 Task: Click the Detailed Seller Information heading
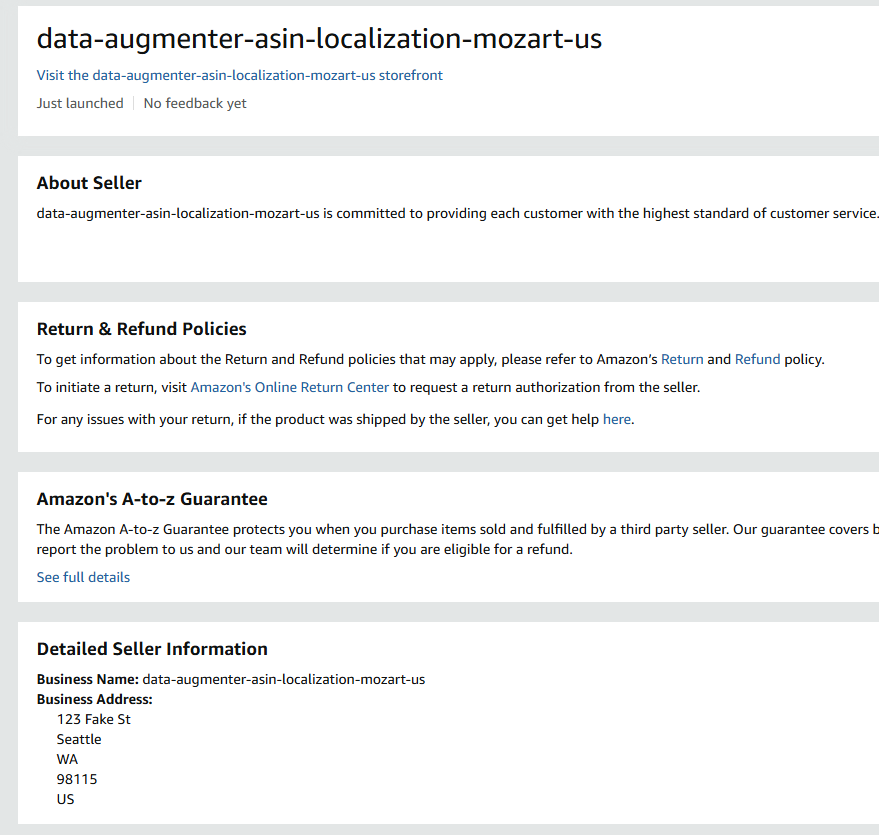(152, 649)
